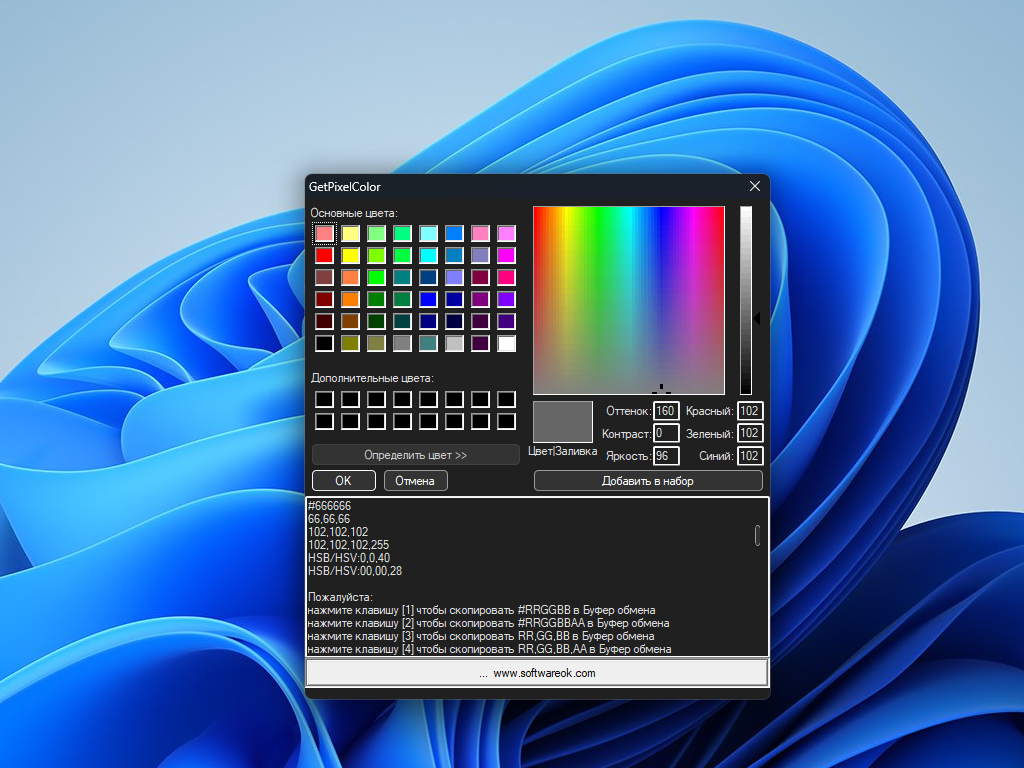The height and width of the screenshot is (768, 1024).
Task: Focus the 'Контраст' saturation input field
Action: click(666, 433)
